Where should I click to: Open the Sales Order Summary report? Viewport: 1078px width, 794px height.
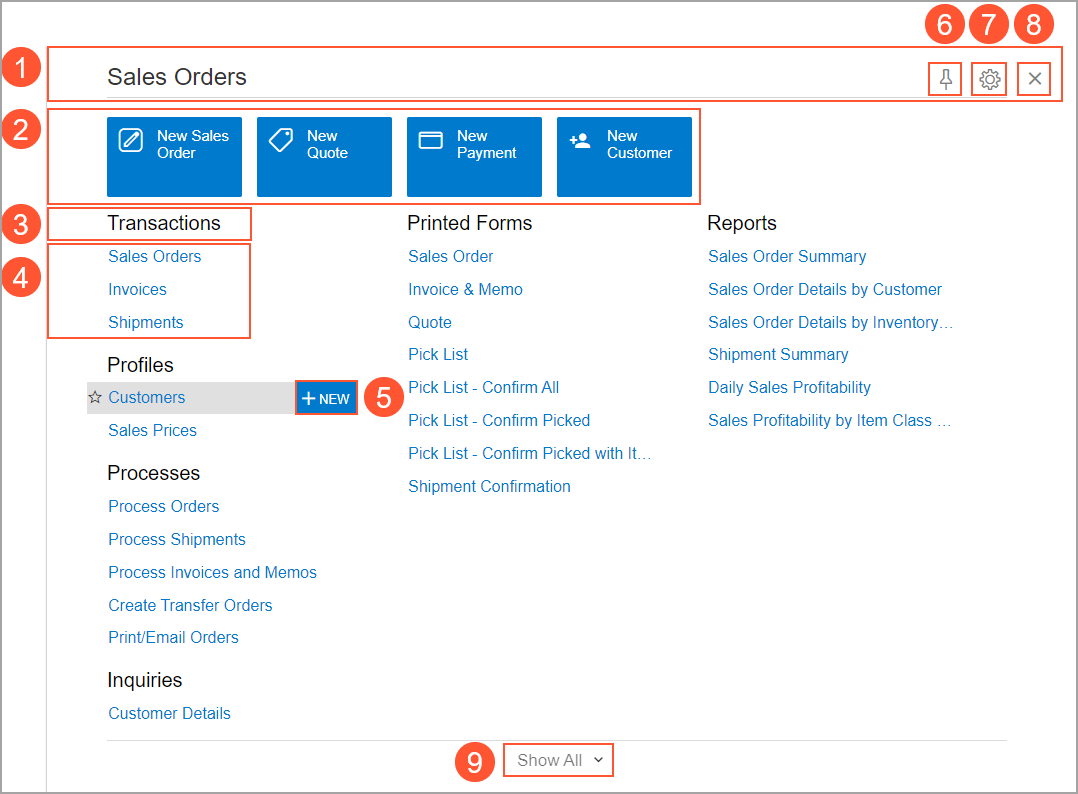tap(787, 256)
